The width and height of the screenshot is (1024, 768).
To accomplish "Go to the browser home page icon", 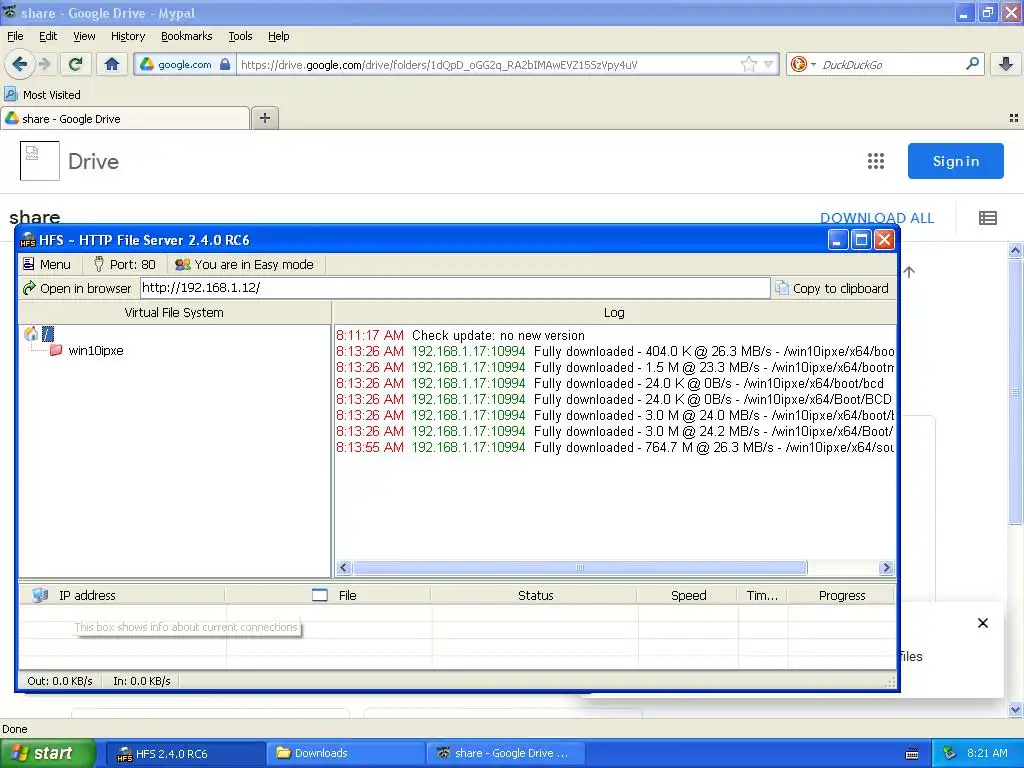I will 112,64.
